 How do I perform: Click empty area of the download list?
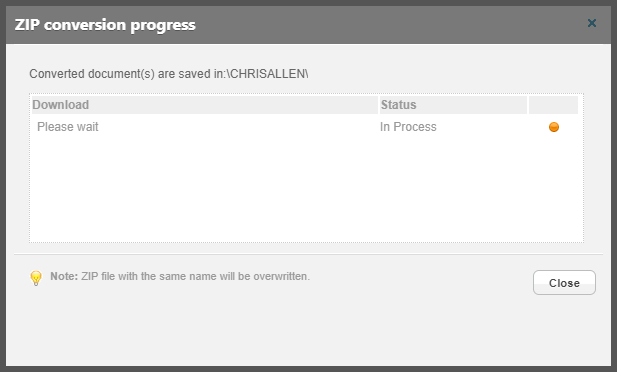pos(306,189)
